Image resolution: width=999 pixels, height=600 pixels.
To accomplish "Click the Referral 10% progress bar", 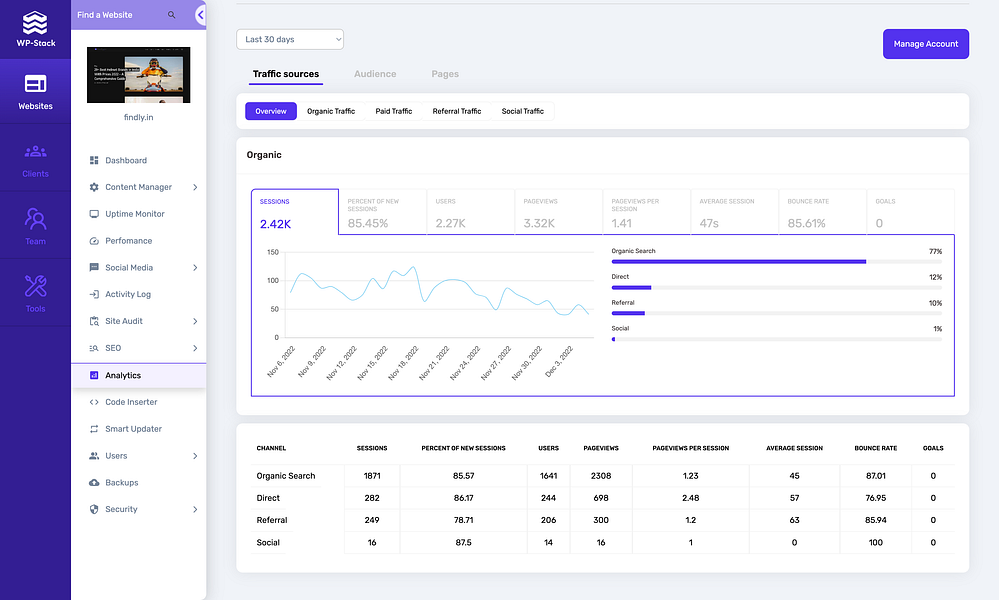I will tap(777, 313).
